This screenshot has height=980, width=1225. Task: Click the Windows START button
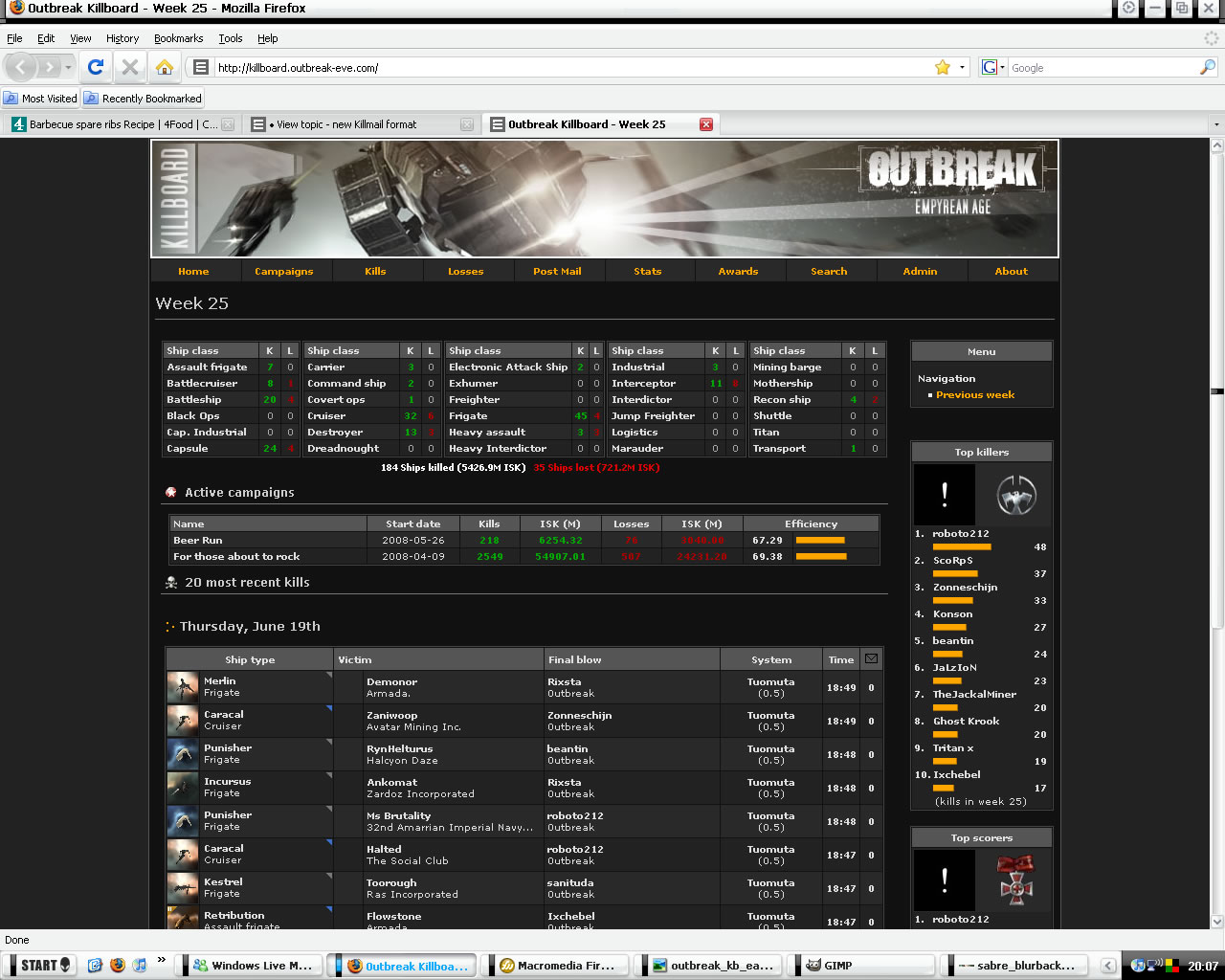[x=38, y=965]
